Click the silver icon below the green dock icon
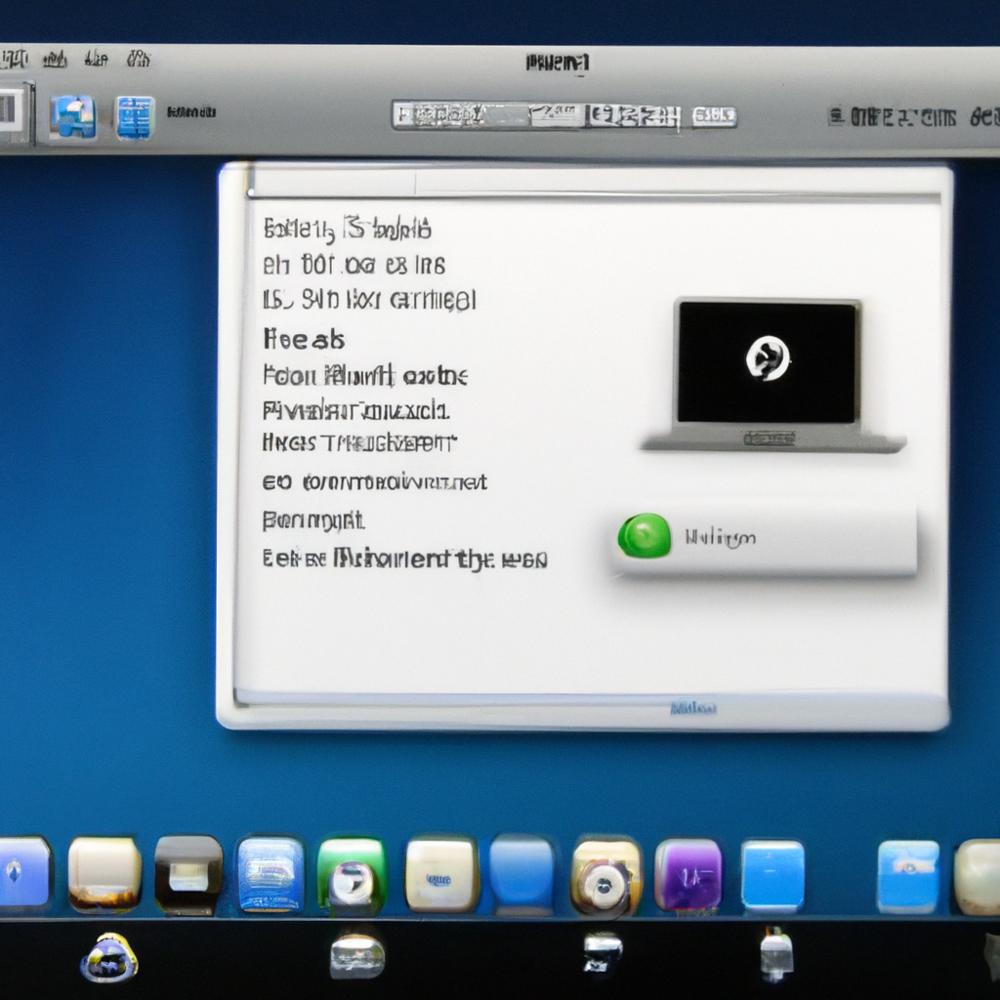Image resolution: width=1000 pixels, height=1000 pixels. click(357, 956)
